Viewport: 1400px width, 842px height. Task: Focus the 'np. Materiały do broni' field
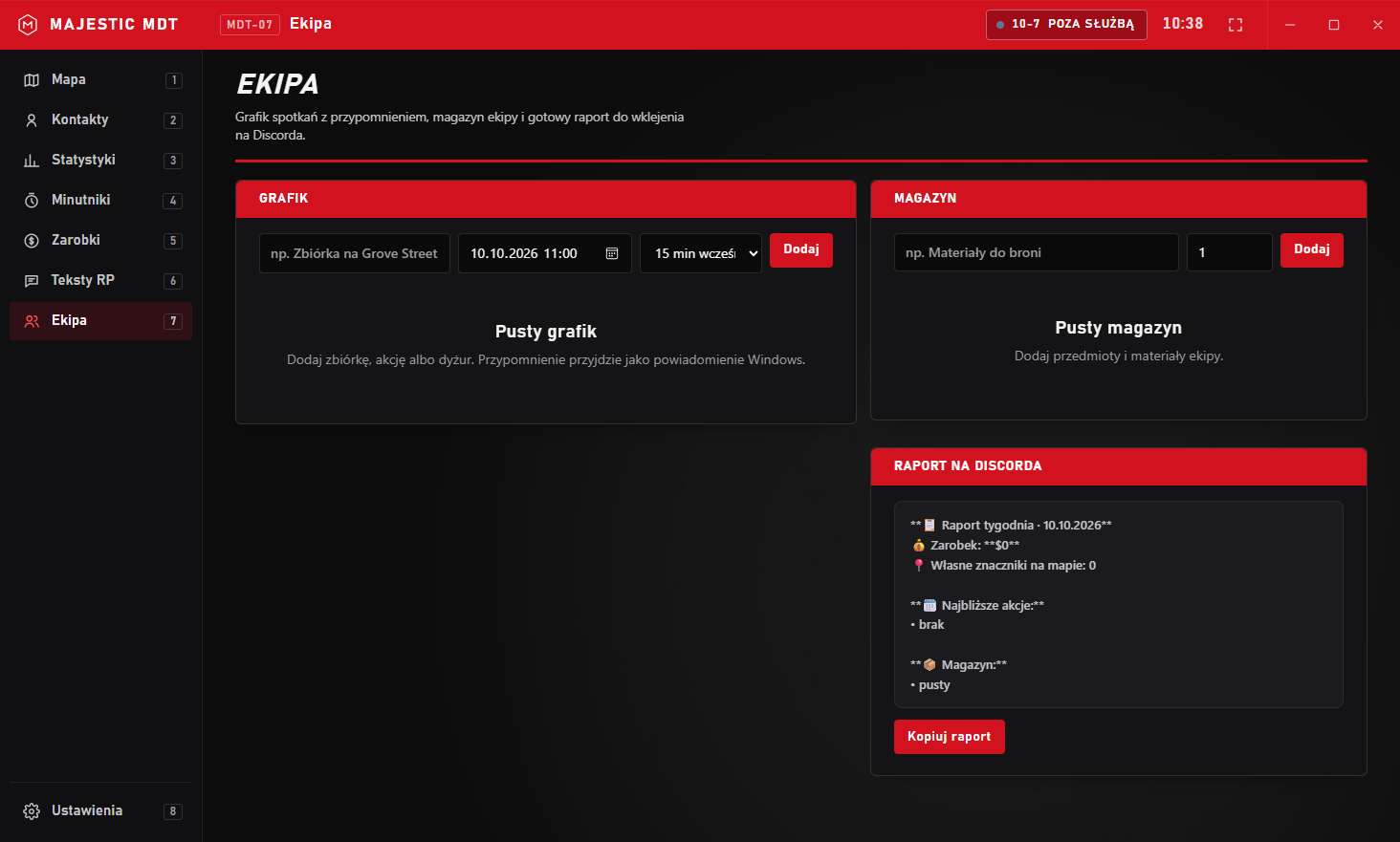tap(1037, 252)
